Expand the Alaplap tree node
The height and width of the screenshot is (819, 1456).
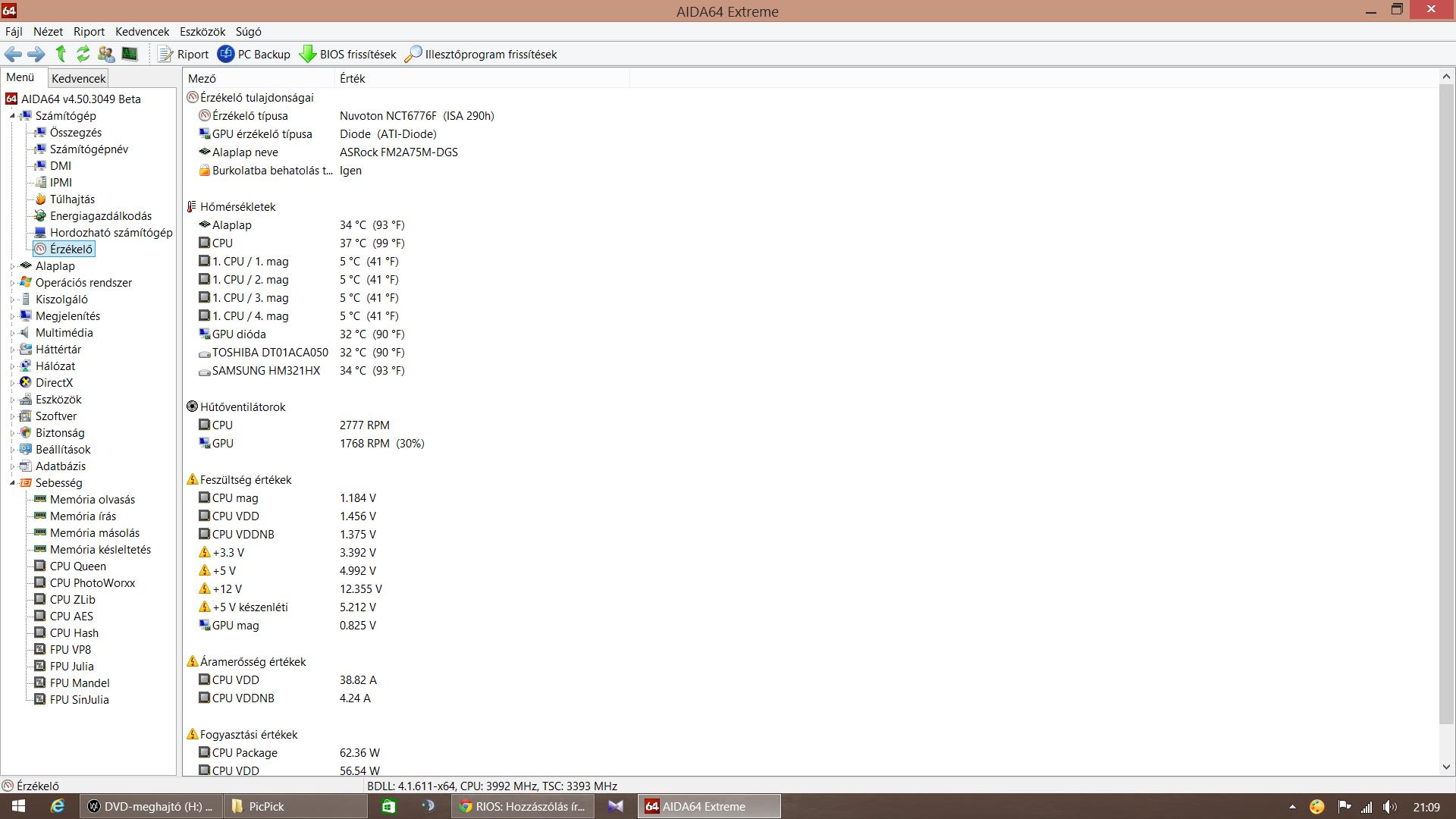(x=12, y=266)
